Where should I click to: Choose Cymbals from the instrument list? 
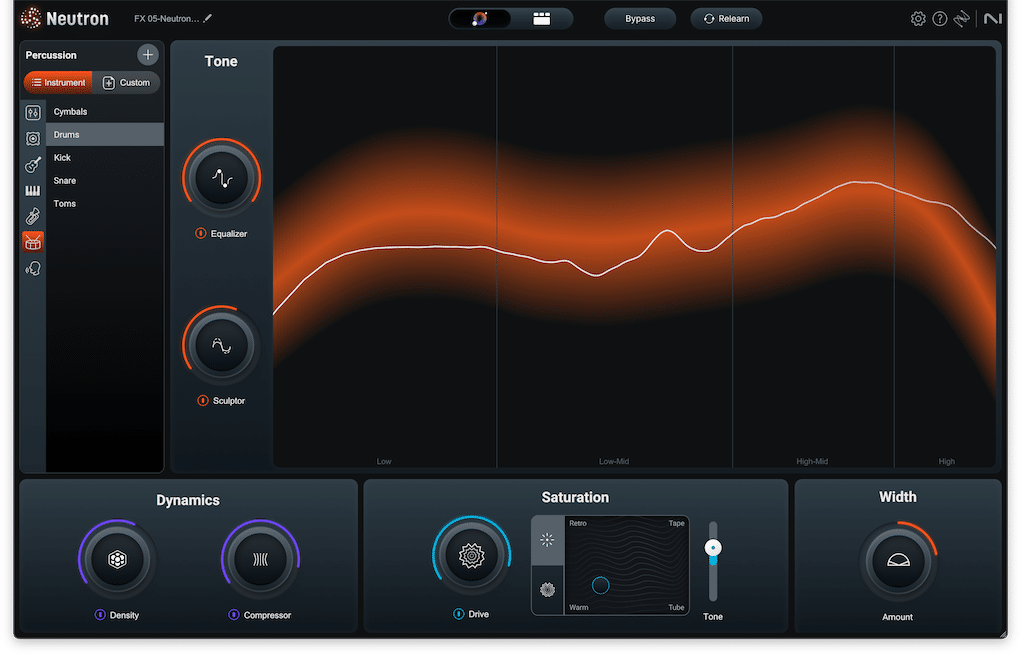click(104, 112)
